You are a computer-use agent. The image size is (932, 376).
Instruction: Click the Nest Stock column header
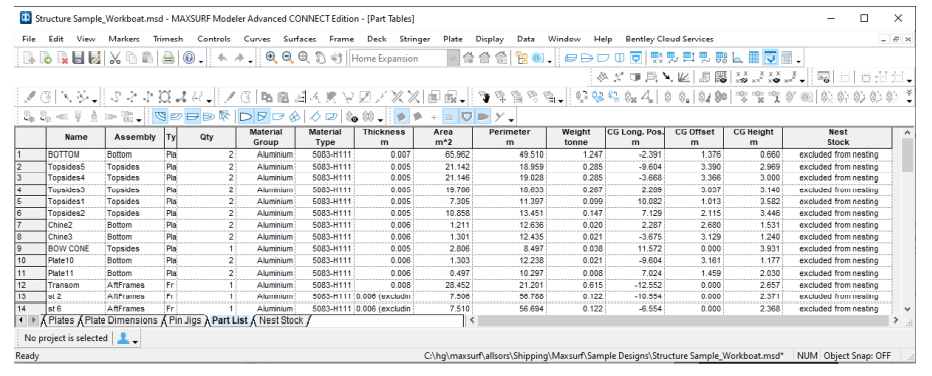click(837, 137)
